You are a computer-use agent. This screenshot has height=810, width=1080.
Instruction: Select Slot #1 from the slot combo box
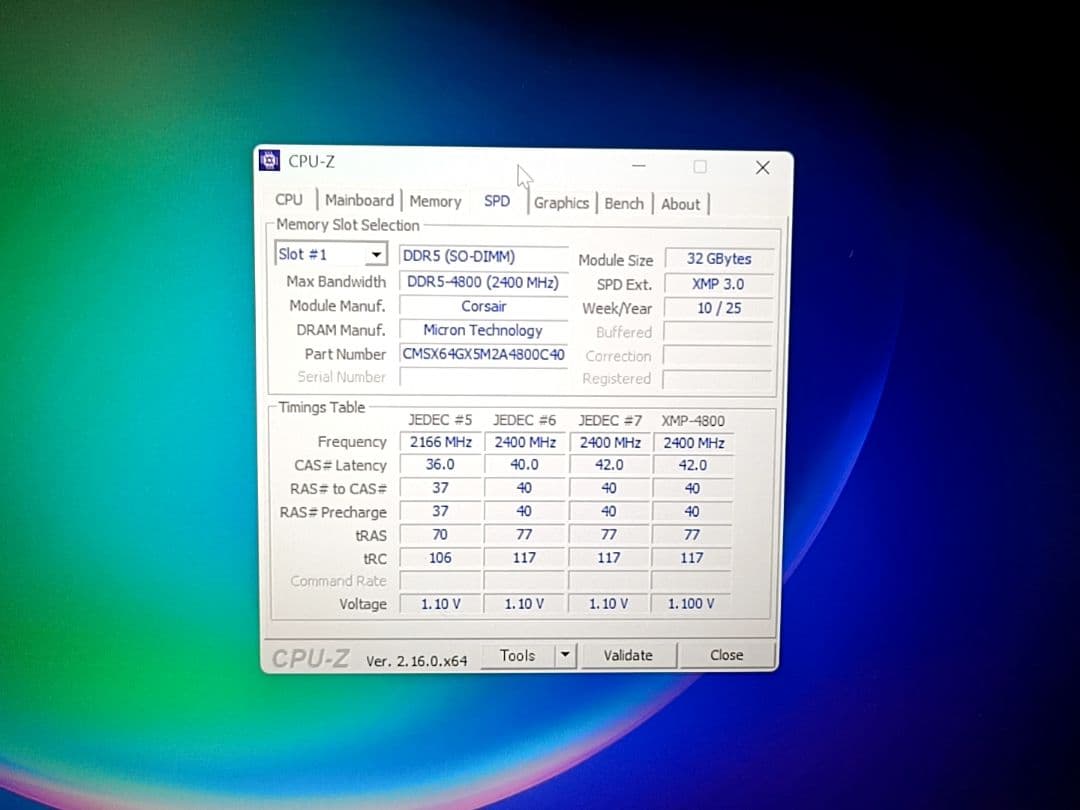pos(320,253)
